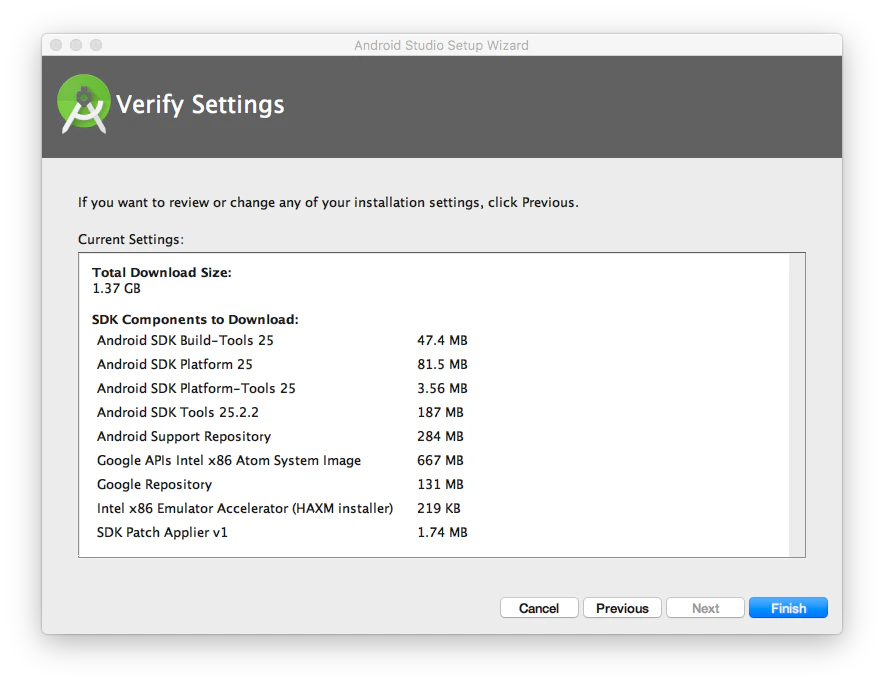Viewport: 884px width, 684px height.
Task: Click SDK Components to Download heading
Action: tap(195, 319)
